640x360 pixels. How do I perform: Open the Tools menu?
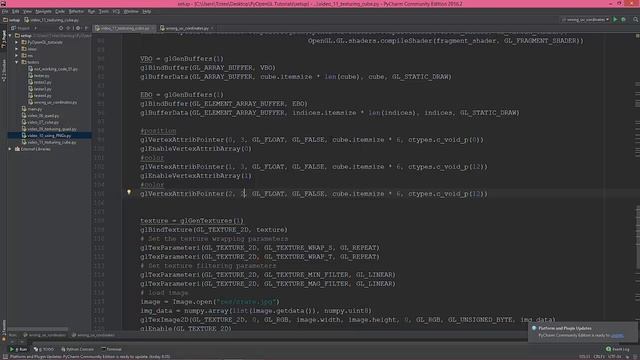coord(104,11)
